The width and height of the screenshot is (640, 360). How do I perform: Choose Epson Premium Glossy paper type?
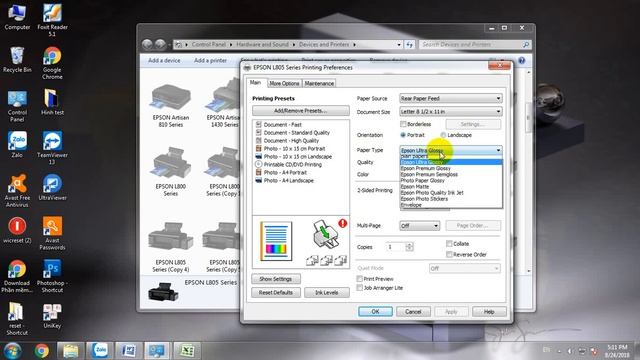451,168
